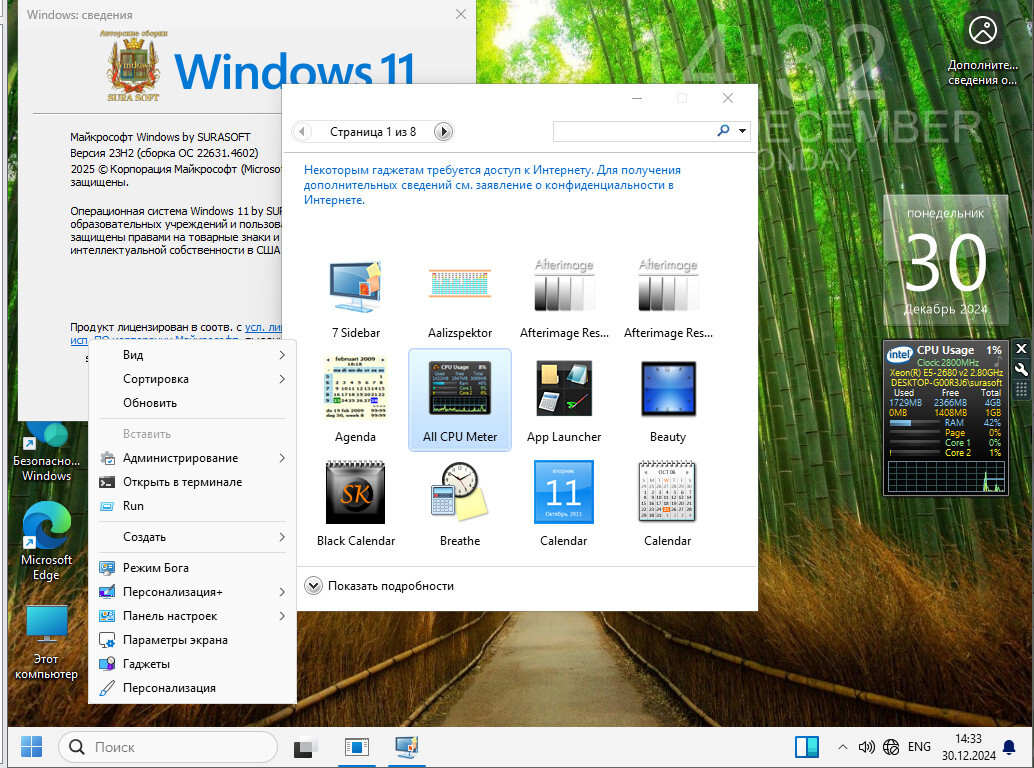Screen dimensions: 1034x768
Task: Click the CPU gadget drag grip handle
Action: coord(1021,389)
